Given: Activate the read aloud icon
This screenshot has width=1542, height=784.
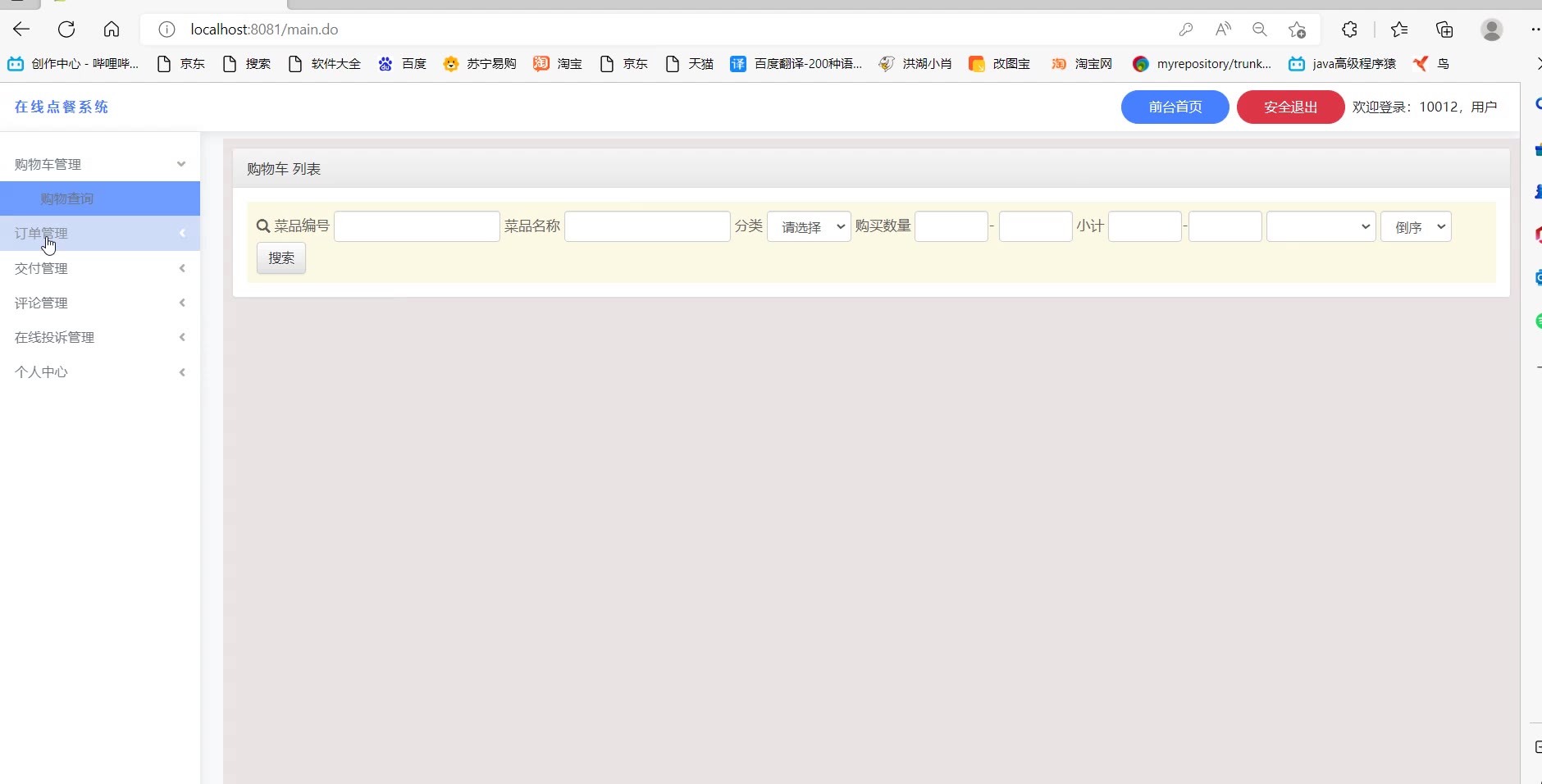Looking at the screenshot, I should [x=1223, y=30].
